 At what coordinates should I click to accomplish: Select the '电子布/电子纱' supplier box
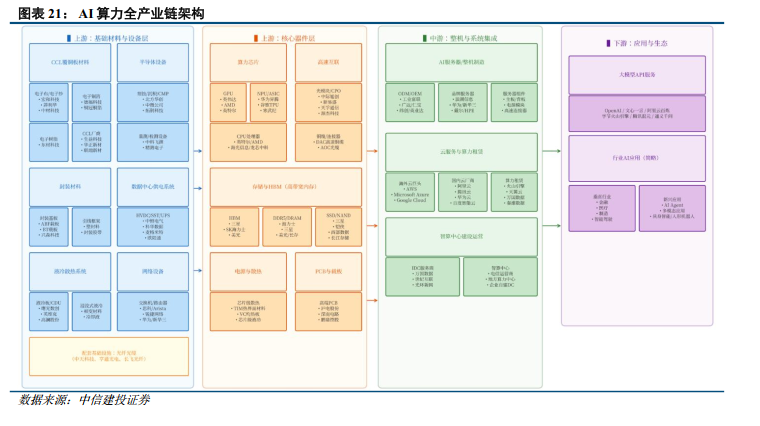[x=48, y=102]
